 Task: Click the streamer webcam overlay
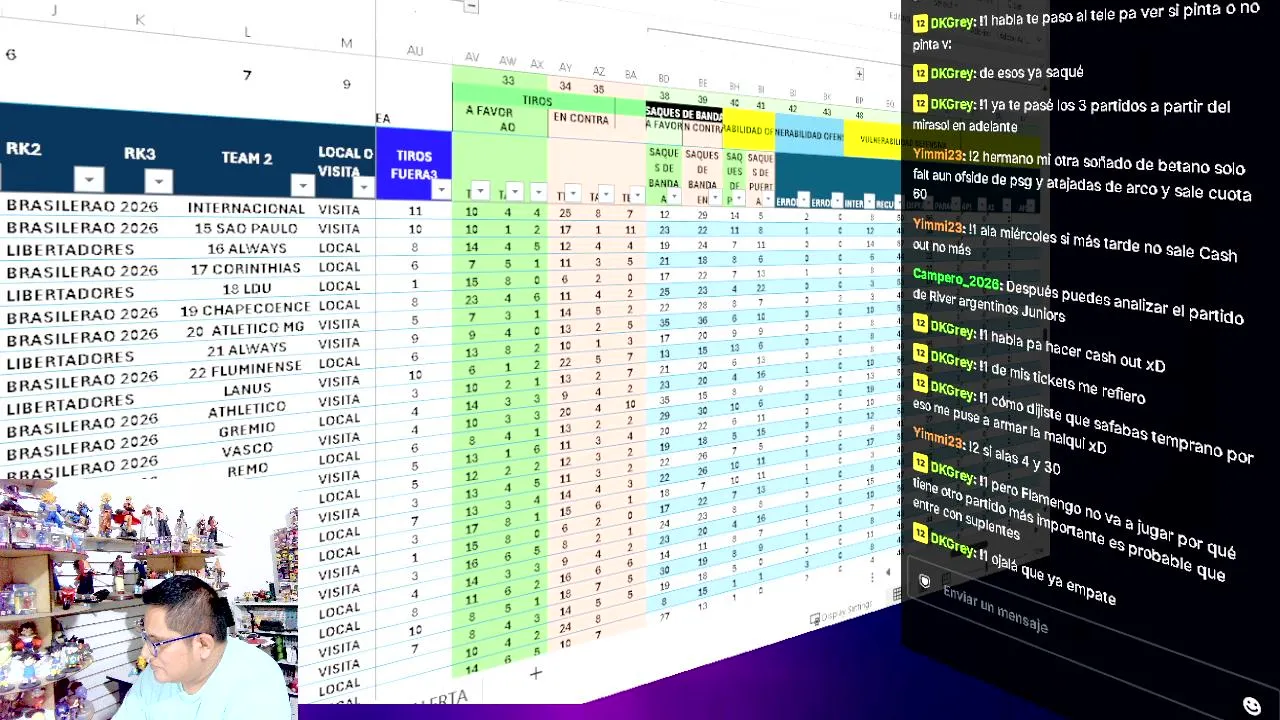[148, 600]
